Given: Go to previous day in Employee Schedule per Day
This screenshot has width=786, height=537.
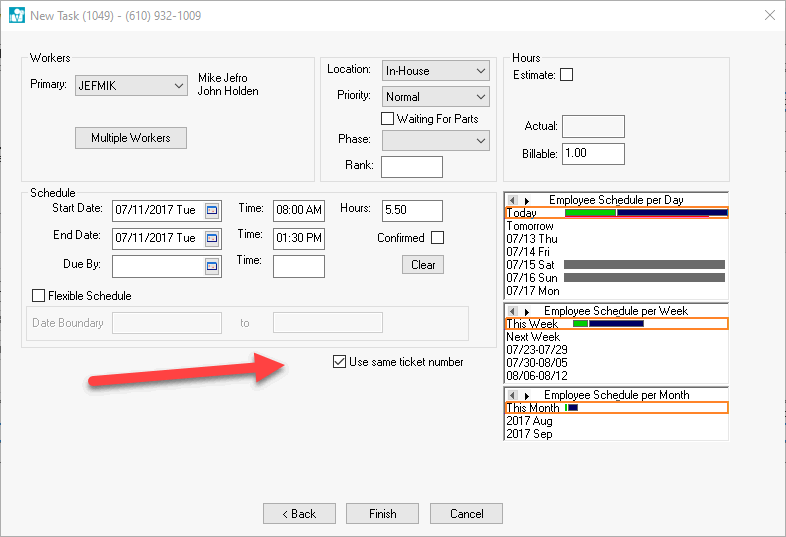Looking at the screenshot, I should point(512,200).
